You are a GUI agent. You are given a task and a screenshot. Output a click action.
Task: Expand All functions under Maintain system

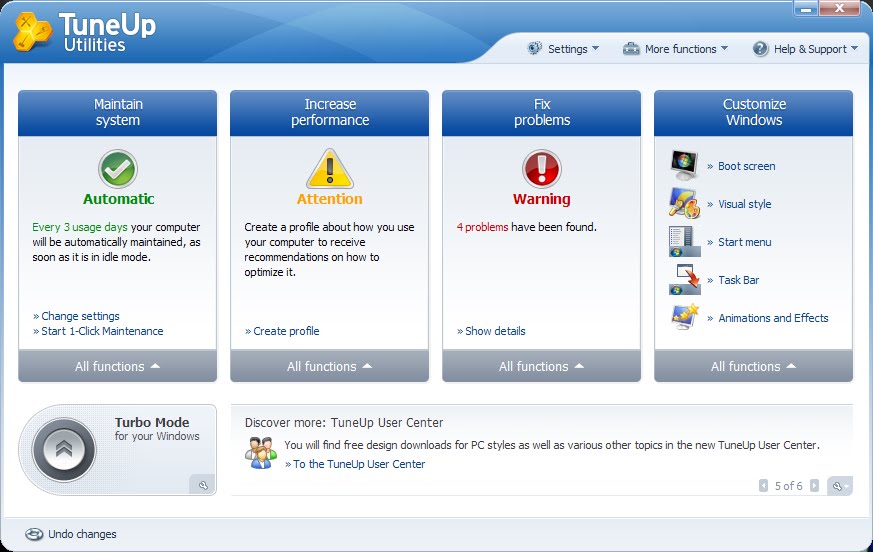pos(117,366)
